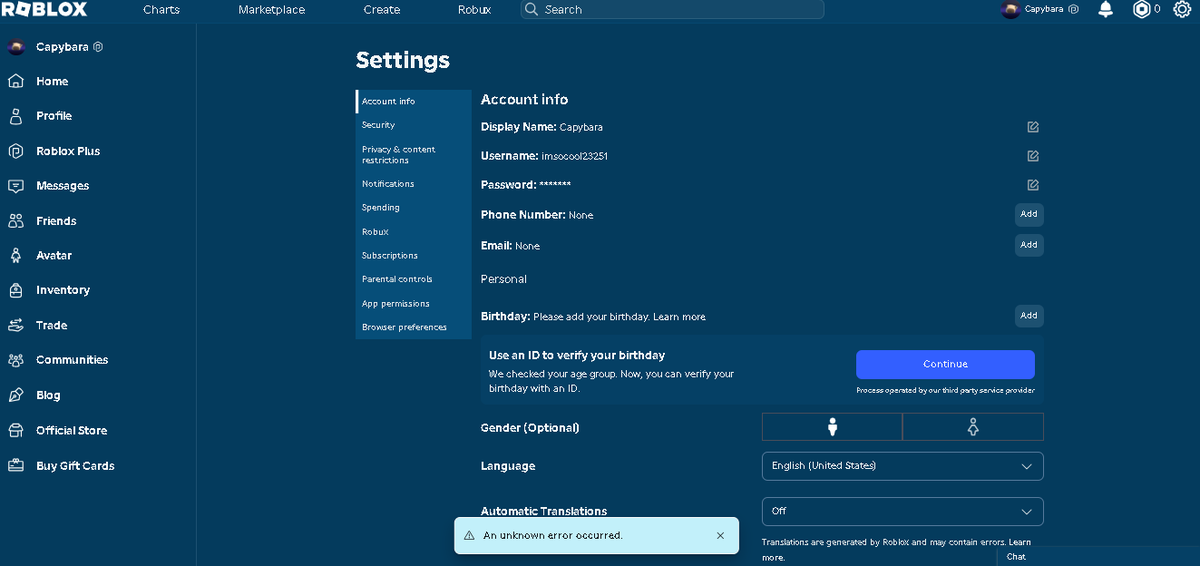Click the Official Store icon in sidebar
Image resolution: width=1200 pixels, height=566 pixels.
coord(16,430)
